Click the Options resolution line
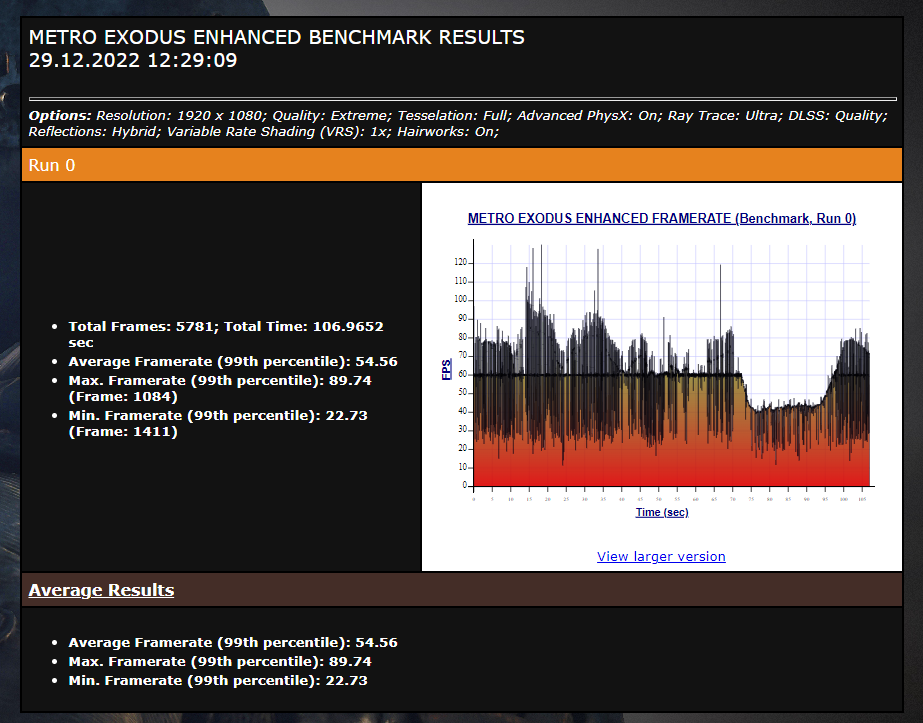The width and height of the screenshot is (923, 723). tap(458, 115)
